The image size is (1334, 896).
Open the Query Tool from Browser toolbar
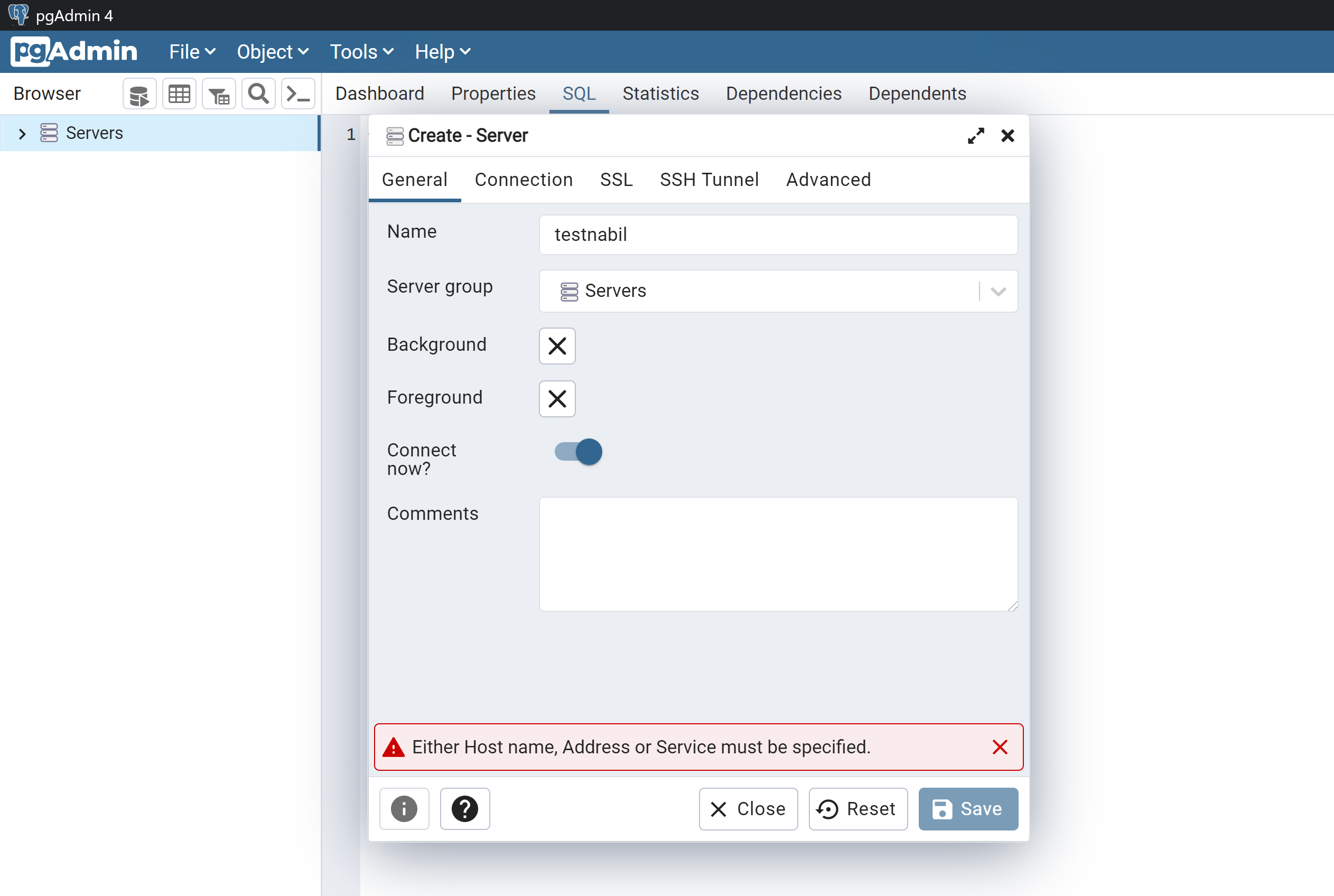(139, 94)
